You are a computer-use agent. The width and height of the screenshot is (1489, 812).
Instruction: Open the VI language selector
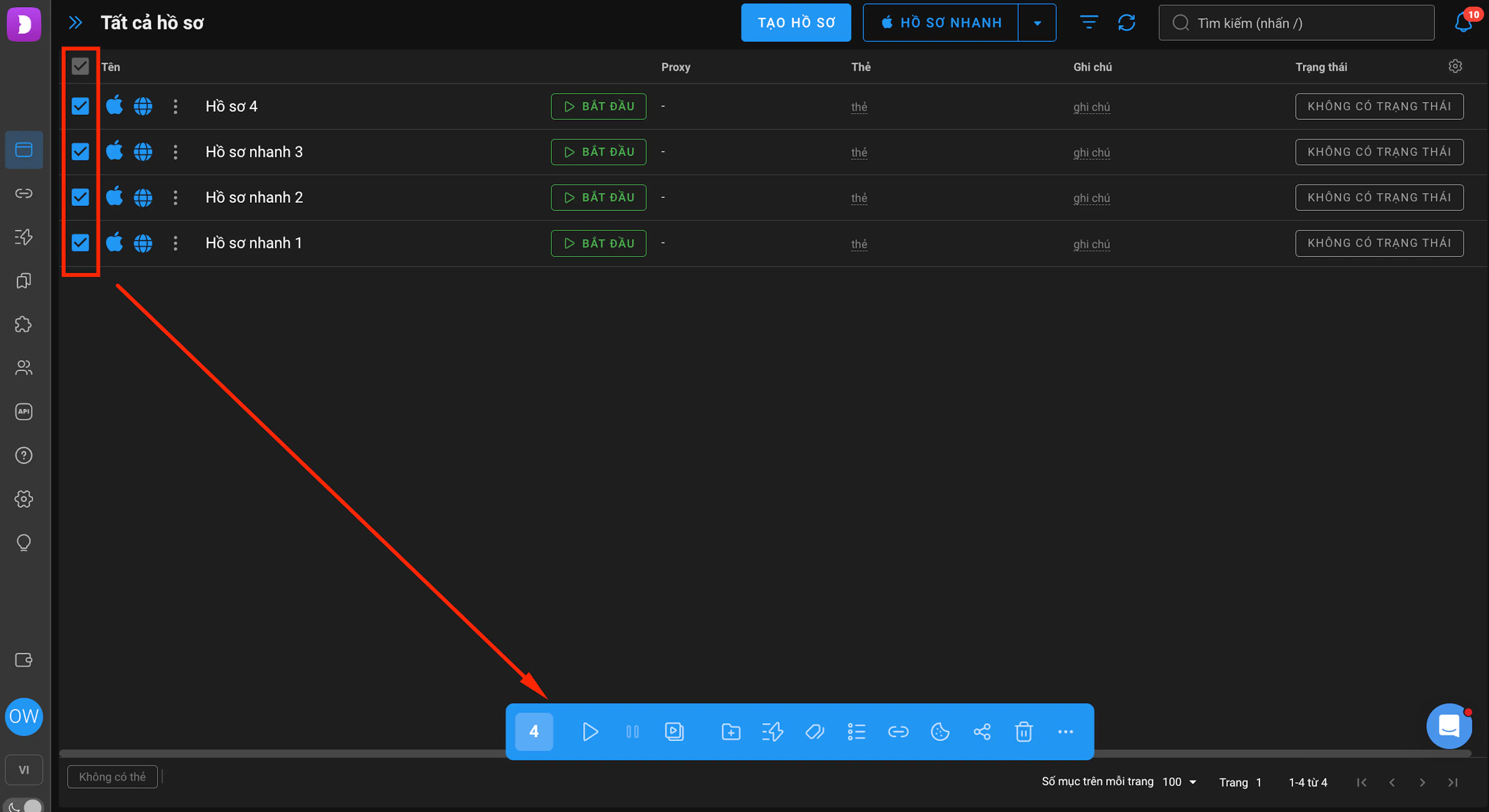[24, 770]
